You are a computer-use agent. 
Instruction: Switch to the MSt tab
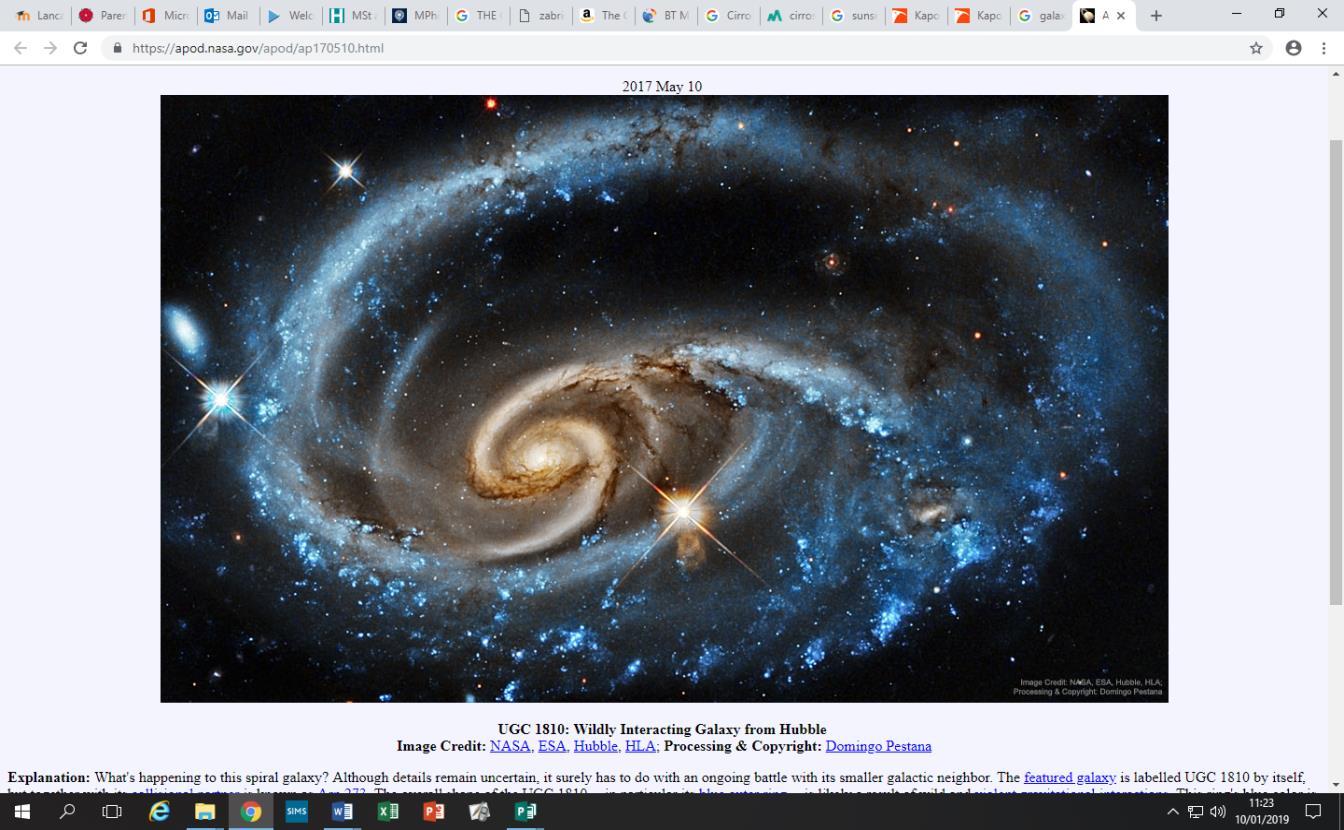pos(351,15)
